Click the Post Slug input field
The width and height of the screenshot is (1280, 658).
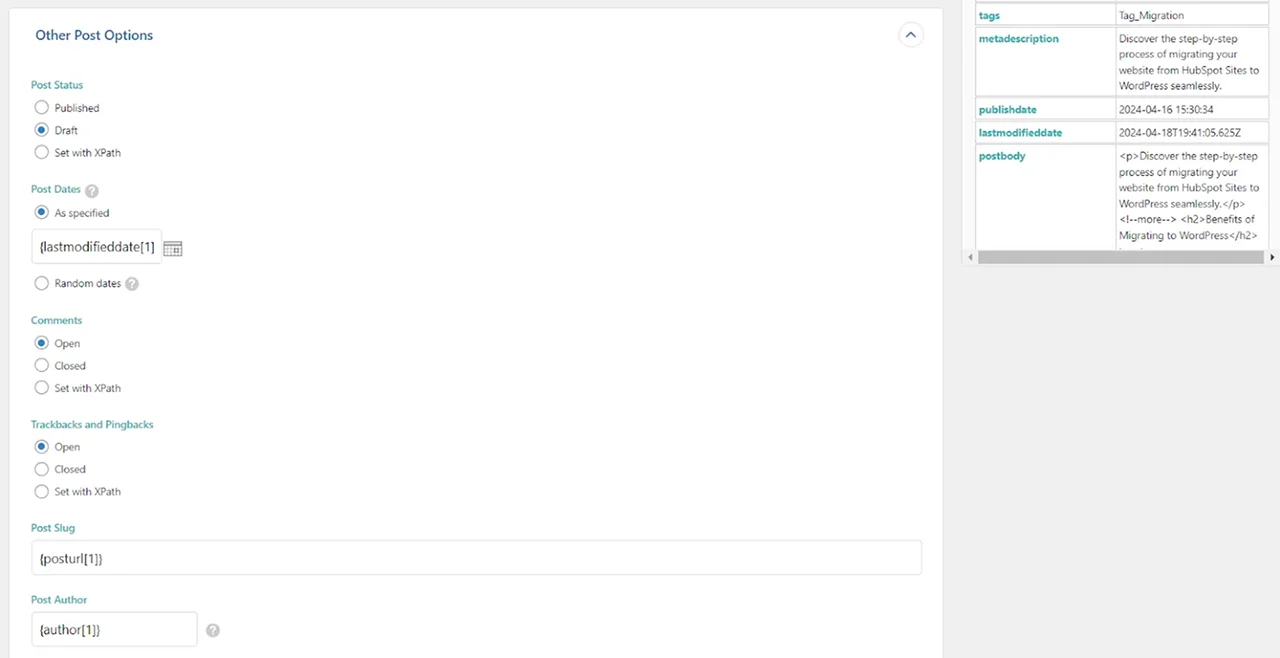pos(476,558)
